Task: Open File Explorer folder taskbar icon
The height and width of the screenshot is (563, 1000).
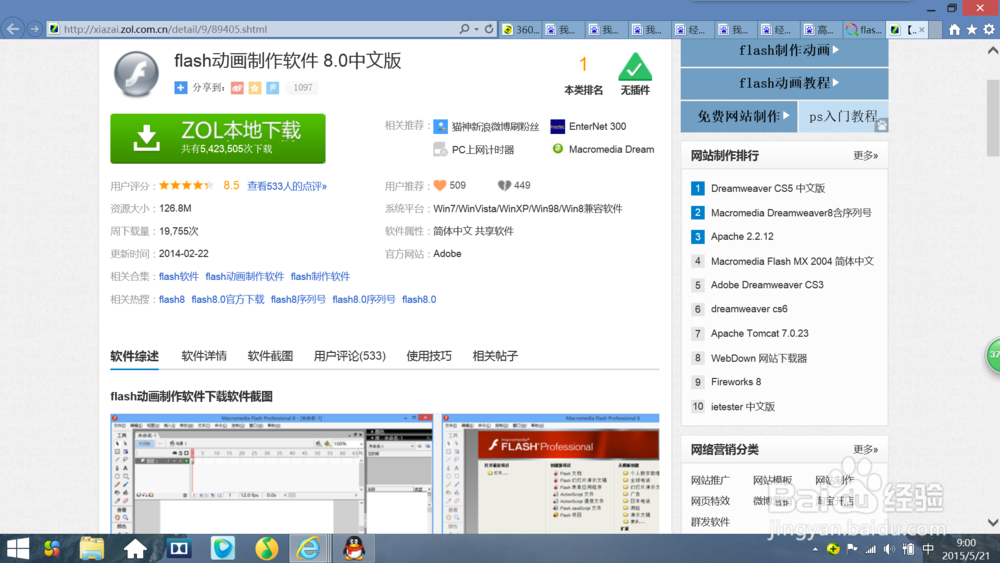Action: click(x=92, y=548)
